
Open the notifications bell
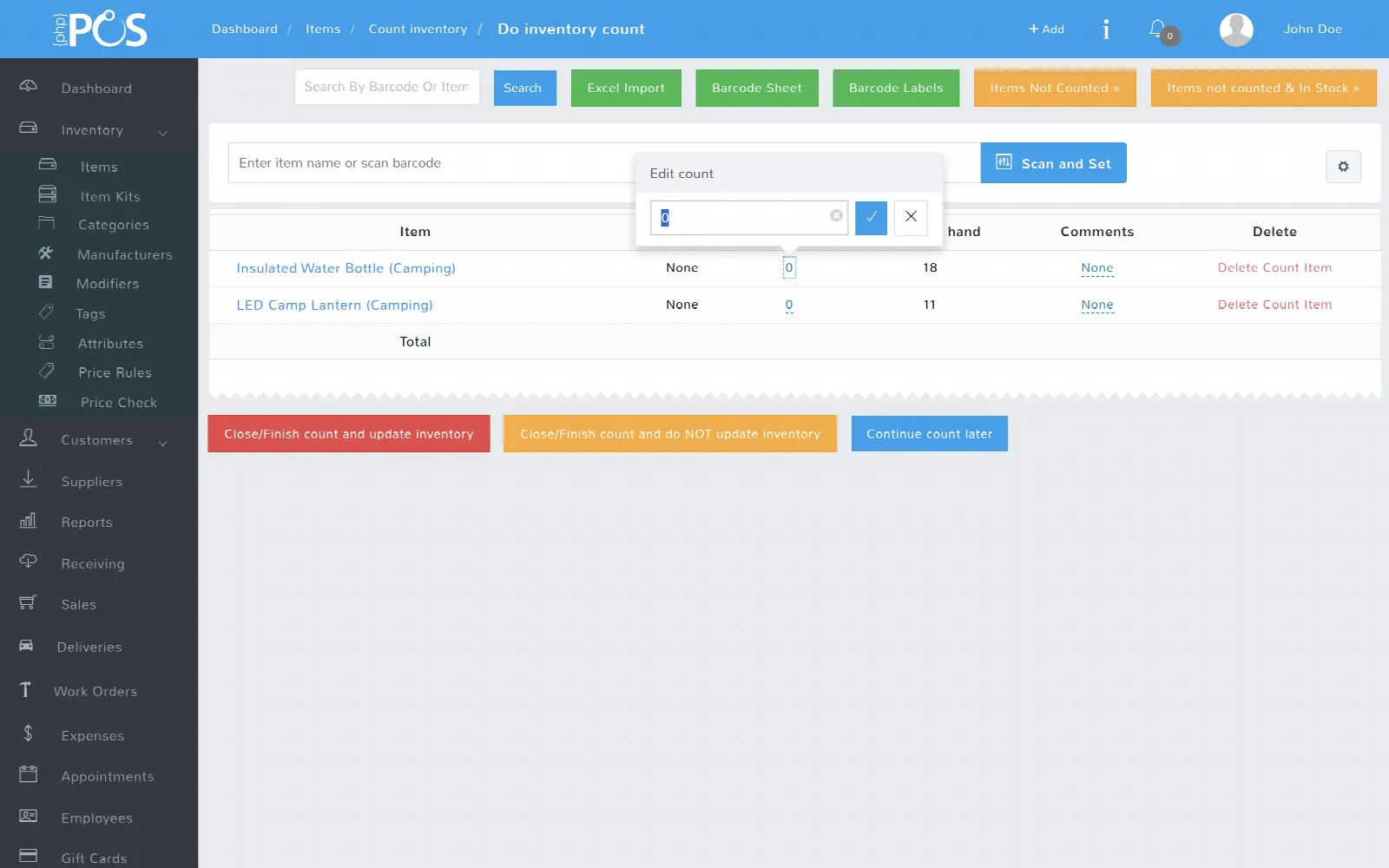tap(1158, 29)
